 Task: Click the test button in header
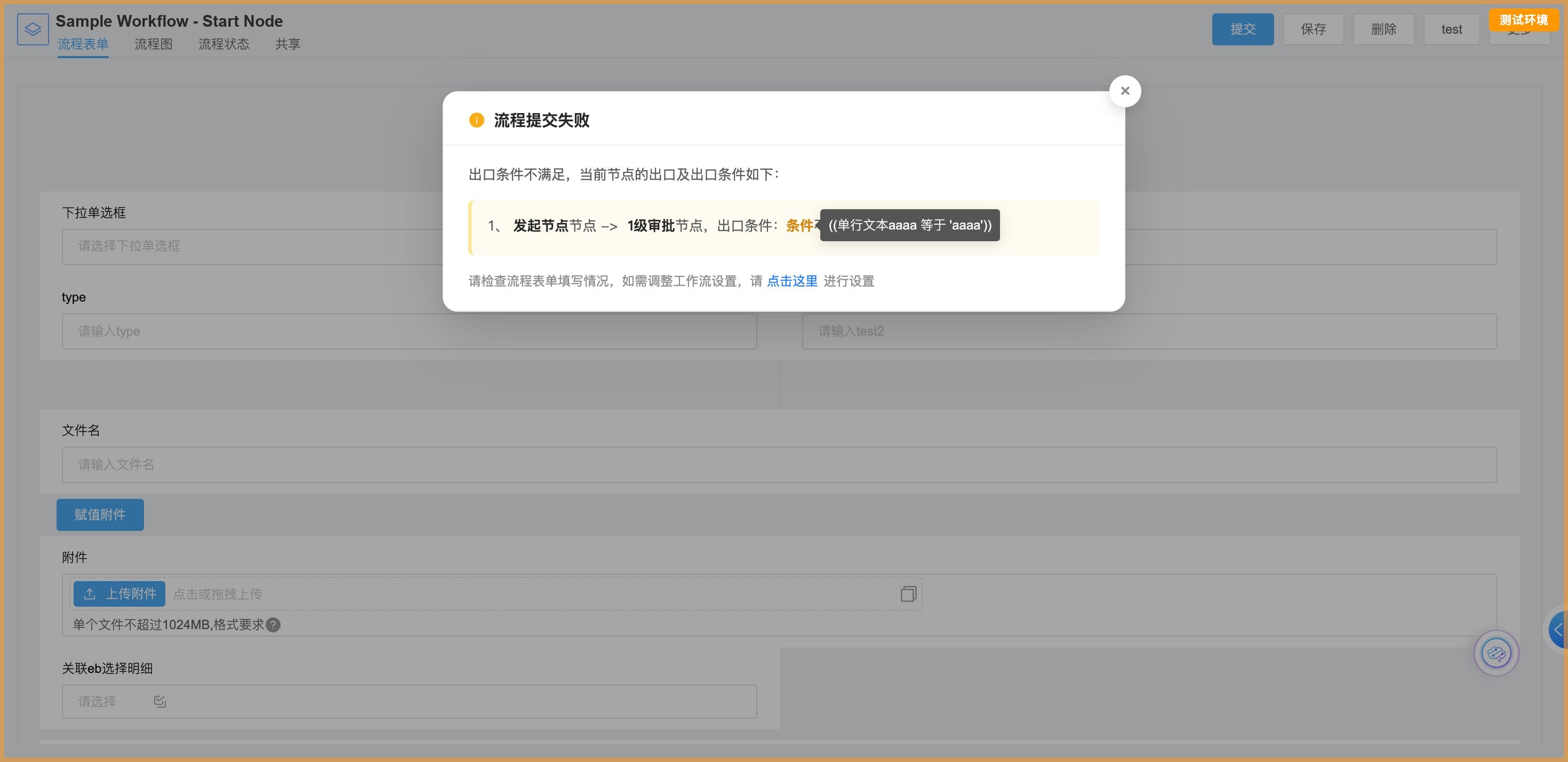pos(1451,29)
